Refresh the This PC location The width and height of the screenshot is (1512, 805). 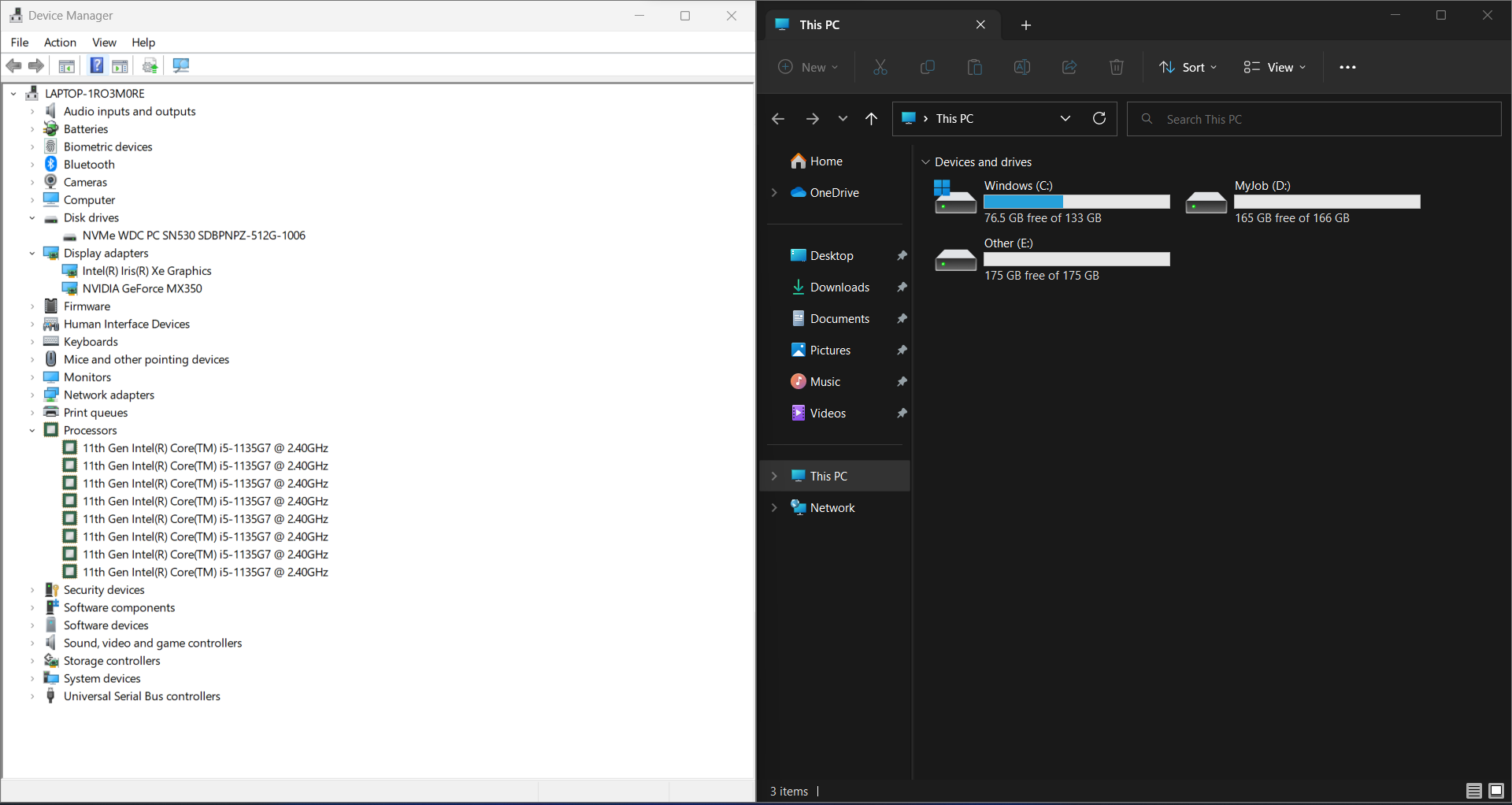pyautogui.click(x=1099, y=118)
